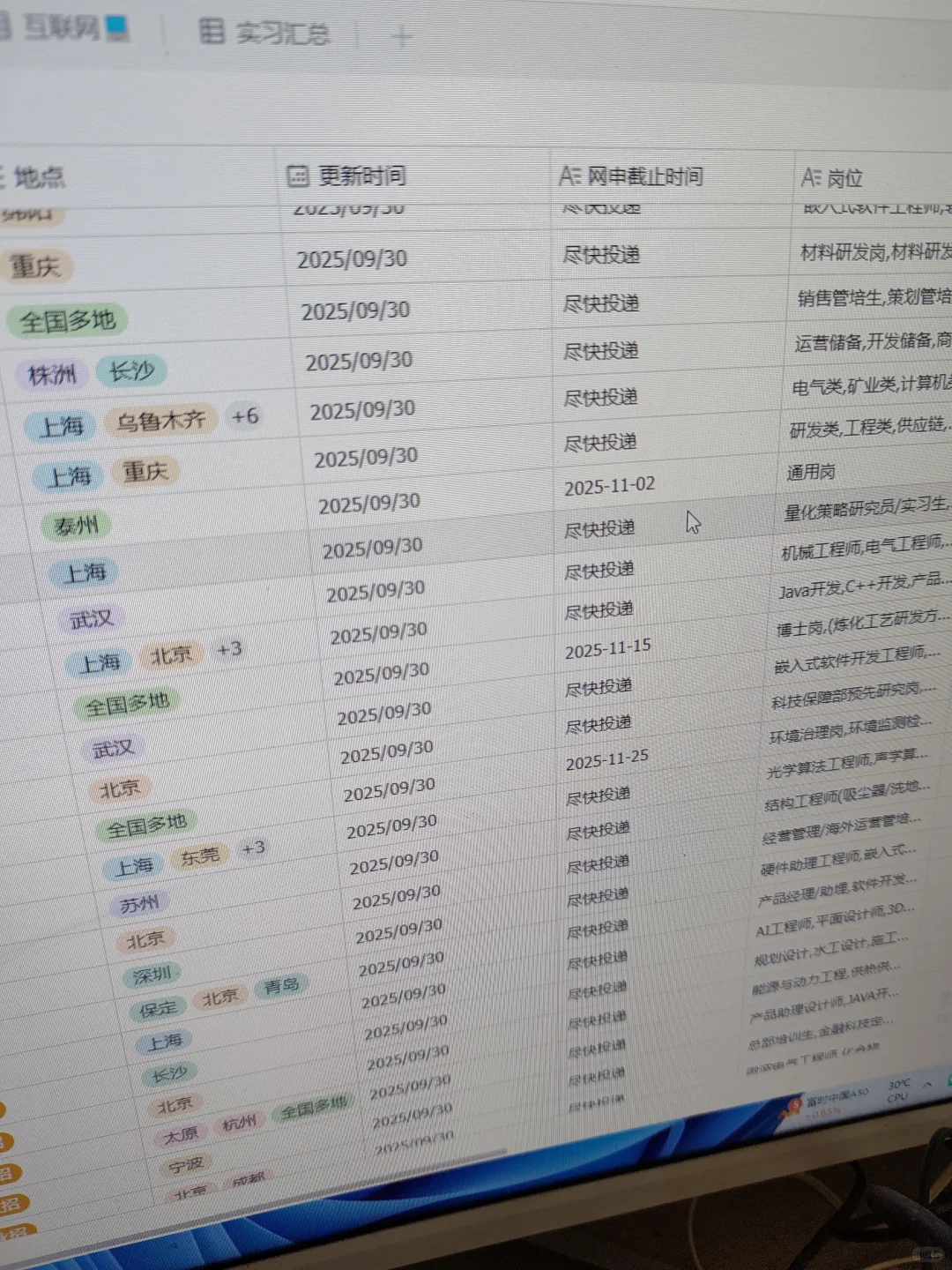Select the 硬件助理工程师 position cell

tap(838, 859)
